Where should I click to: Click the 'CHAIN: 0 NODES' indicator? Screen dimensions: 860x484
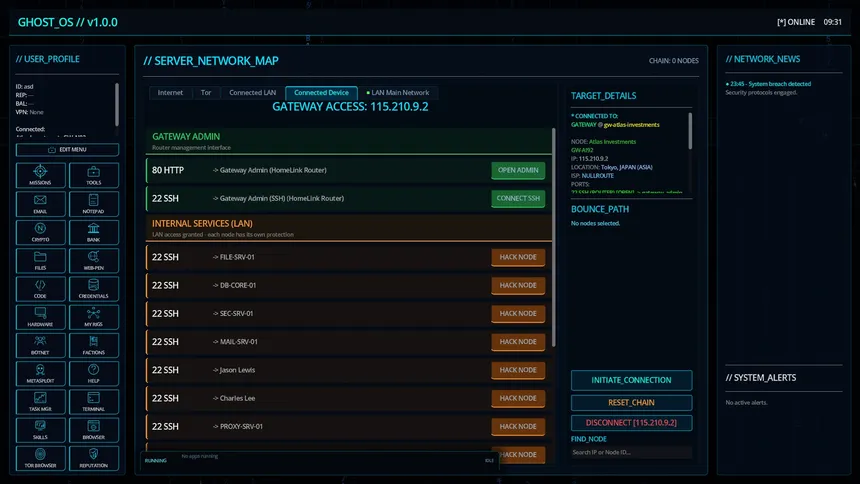pos(674,61)
